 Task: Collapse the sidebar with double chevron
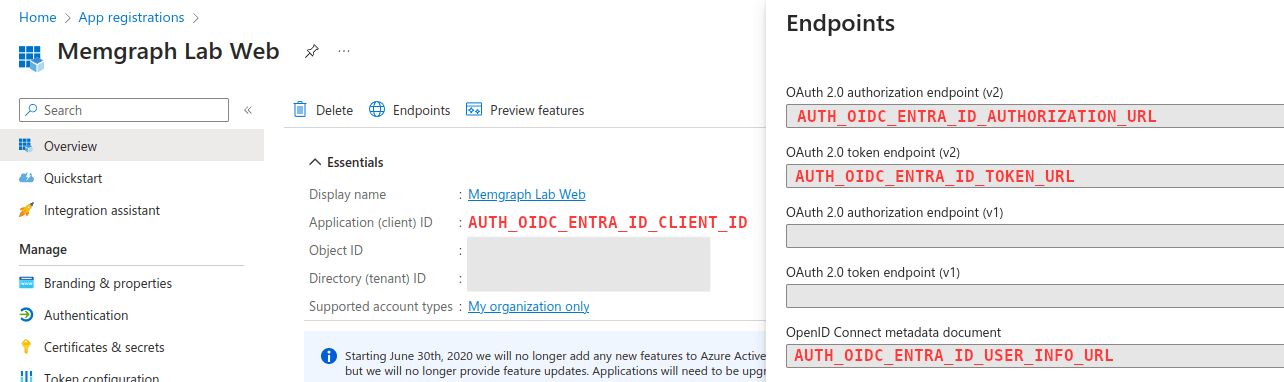coord(248,110)
